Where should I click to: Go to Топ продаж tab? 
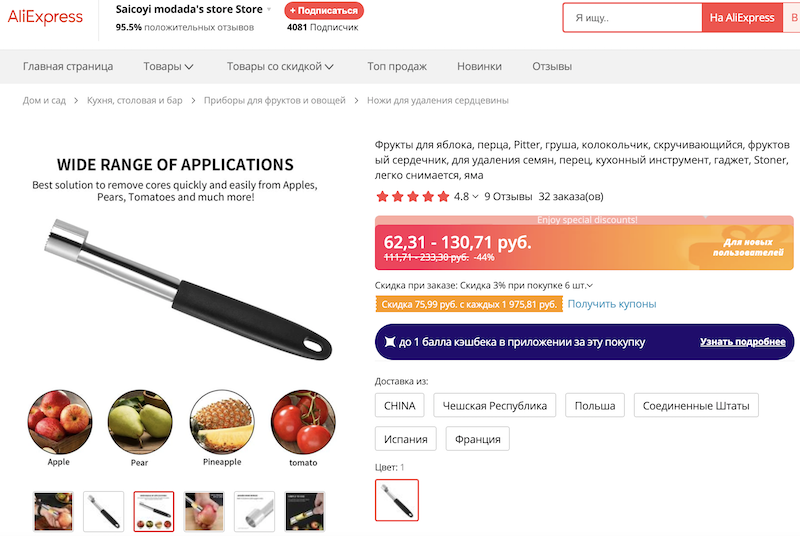(x=397, y=66)
